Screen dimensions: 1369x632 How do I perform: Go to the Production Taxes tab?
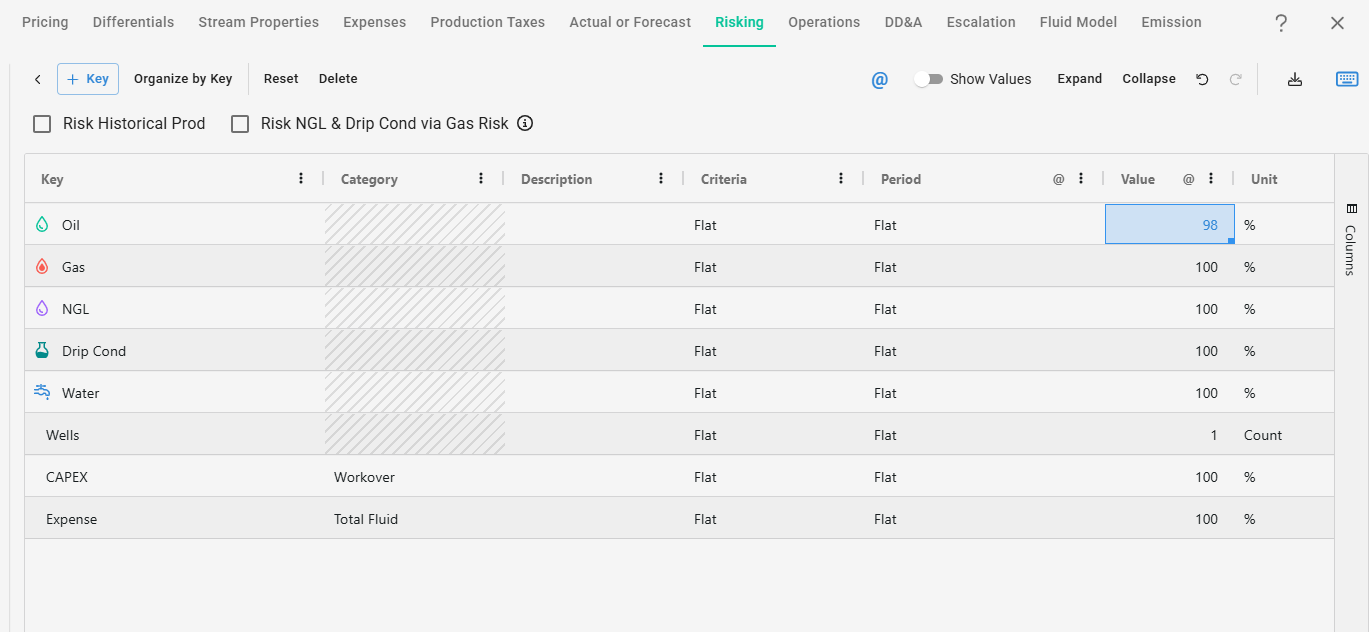click(487, 22)
